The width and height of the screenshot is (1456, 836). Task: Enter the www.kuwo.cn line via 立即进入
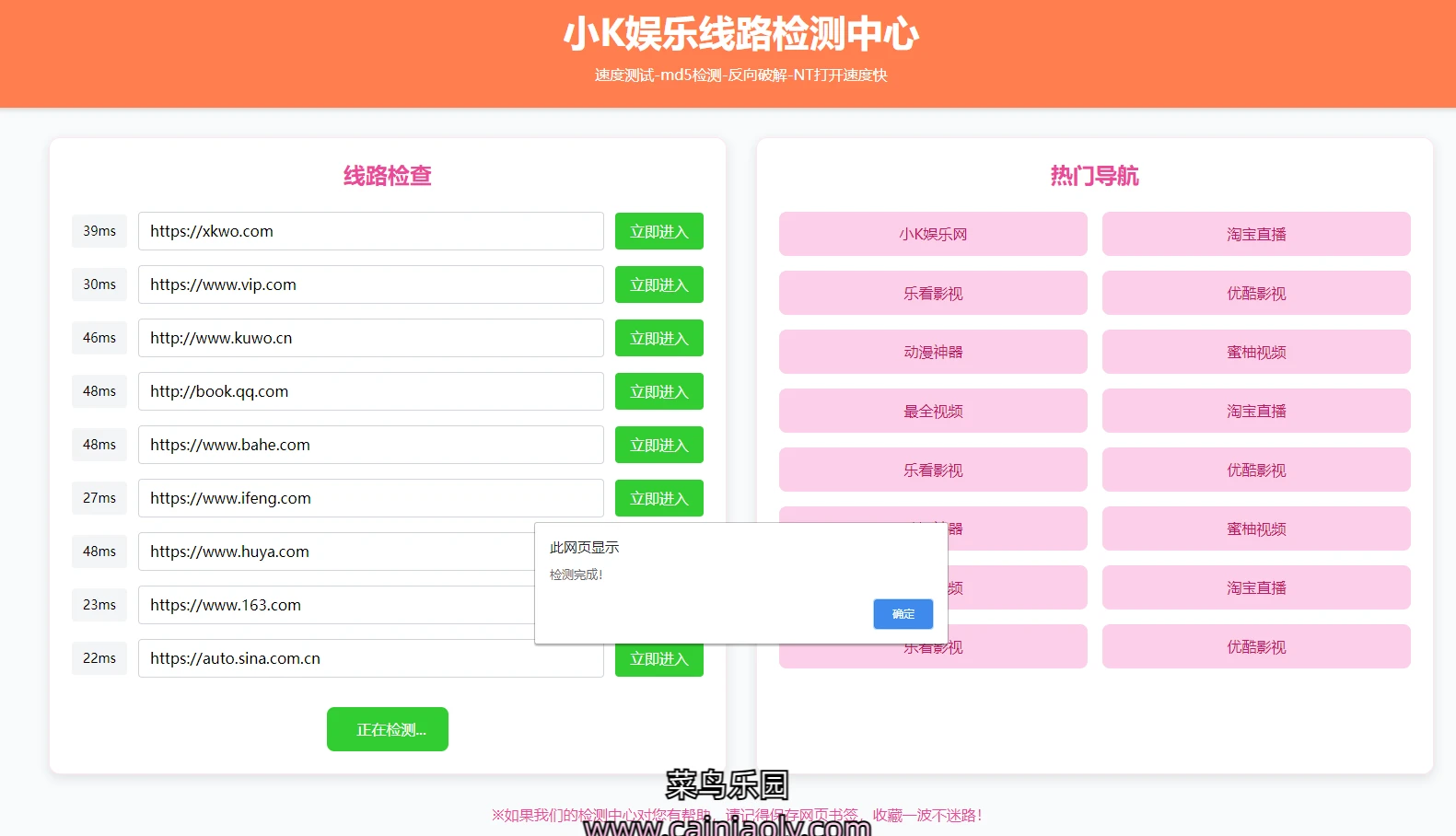(658, 338)
